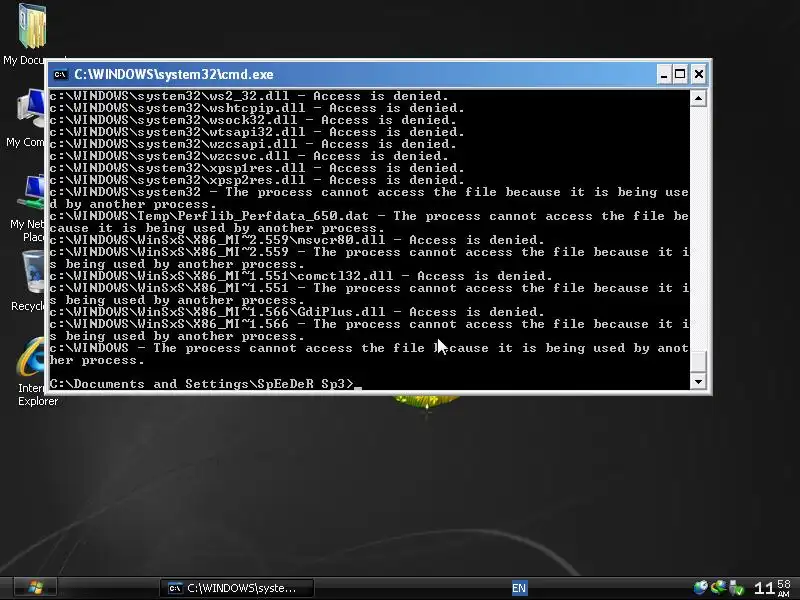This screenshot has height=600, width=800.
Task: Click the line mentioning wzcsvc.dll
Action: [x=249, y=156]
